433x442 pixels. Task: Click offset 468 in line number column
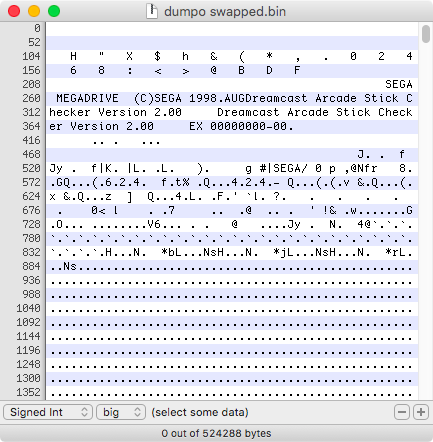click(31, 154)
